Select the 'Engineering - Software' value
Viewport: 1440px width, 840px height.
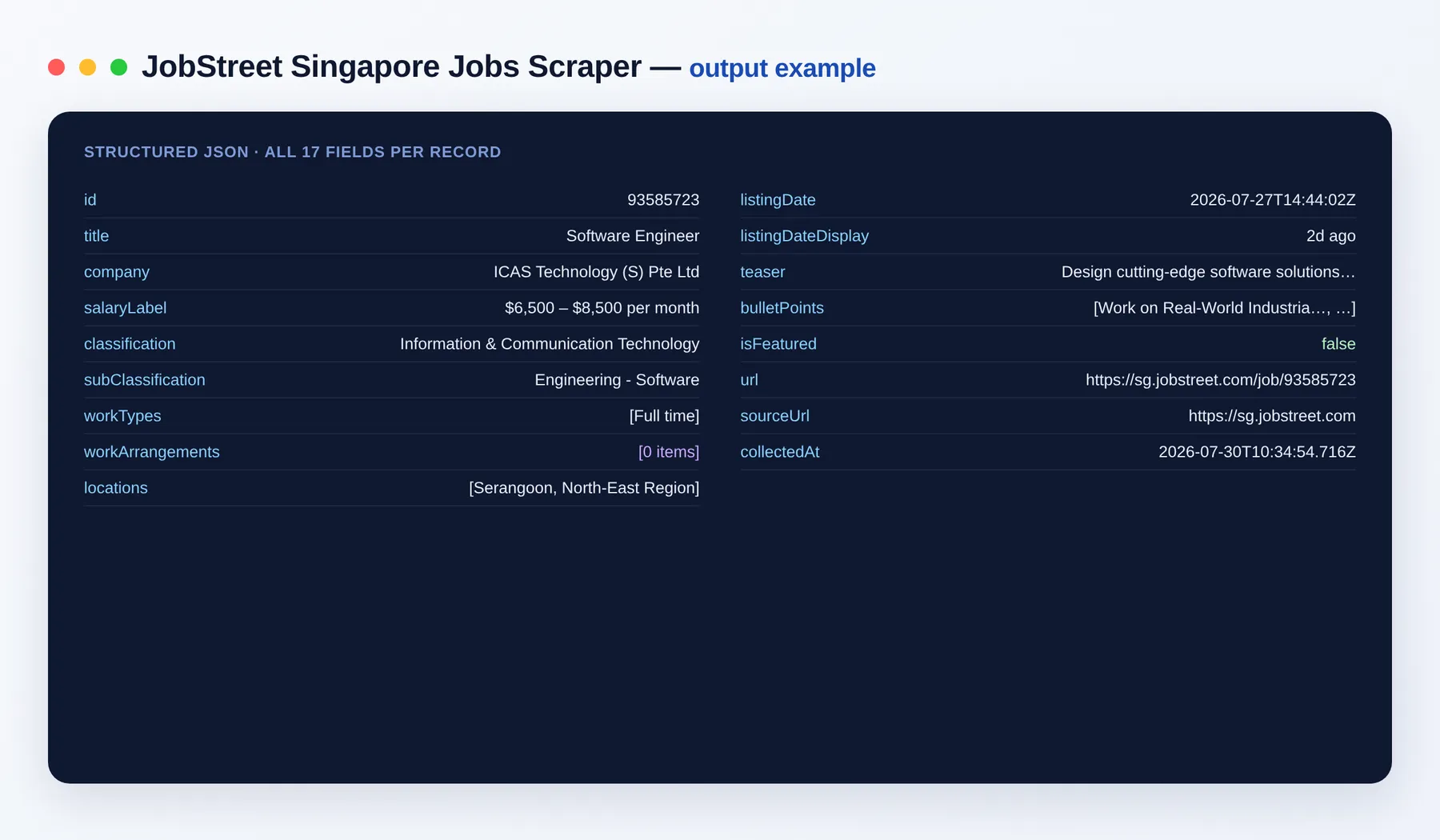(x=617, y=380)
